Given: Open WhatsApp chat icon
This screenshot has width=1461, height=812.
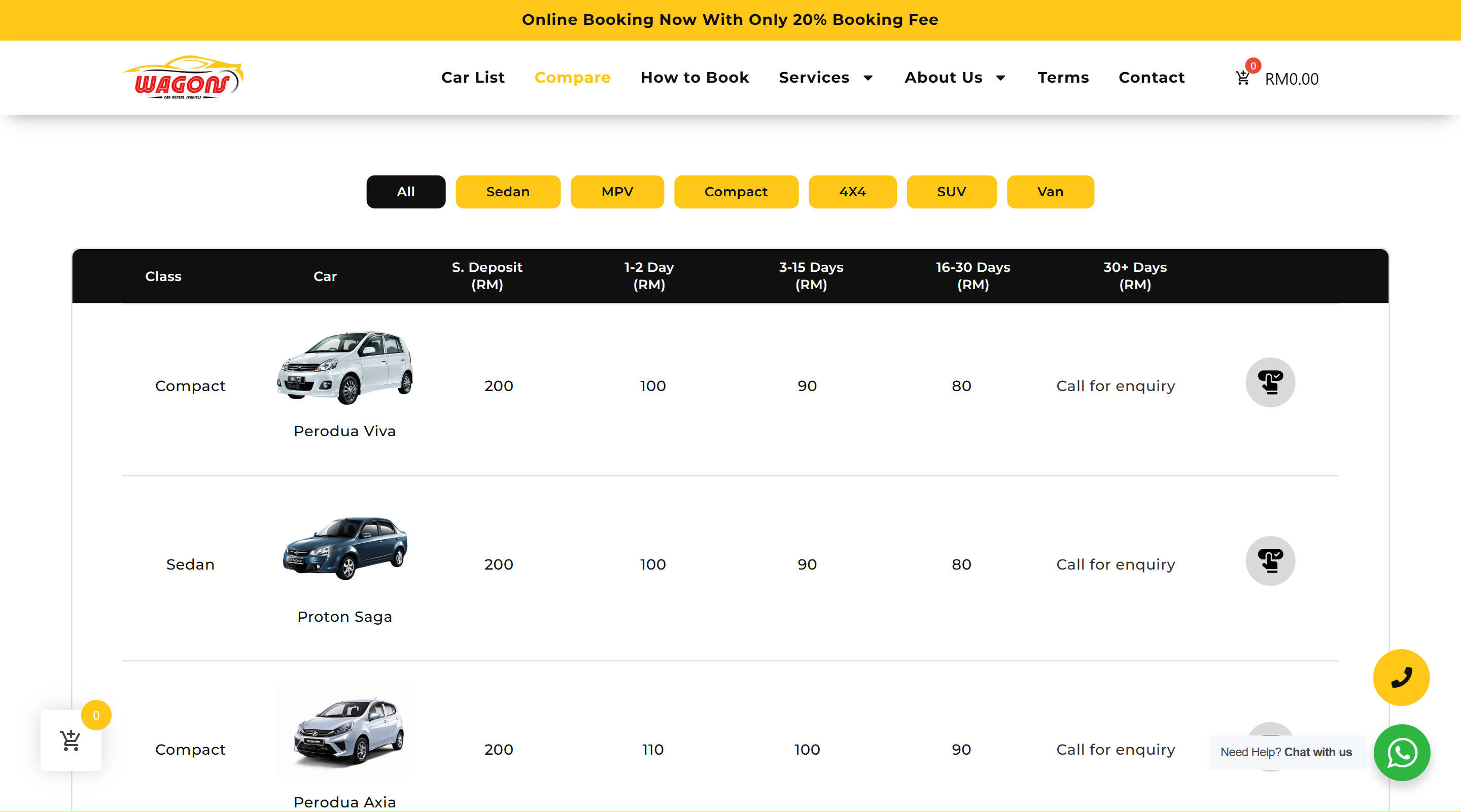Looking at the screenshot, I should pyautogui.click(x=1402, y=753).
